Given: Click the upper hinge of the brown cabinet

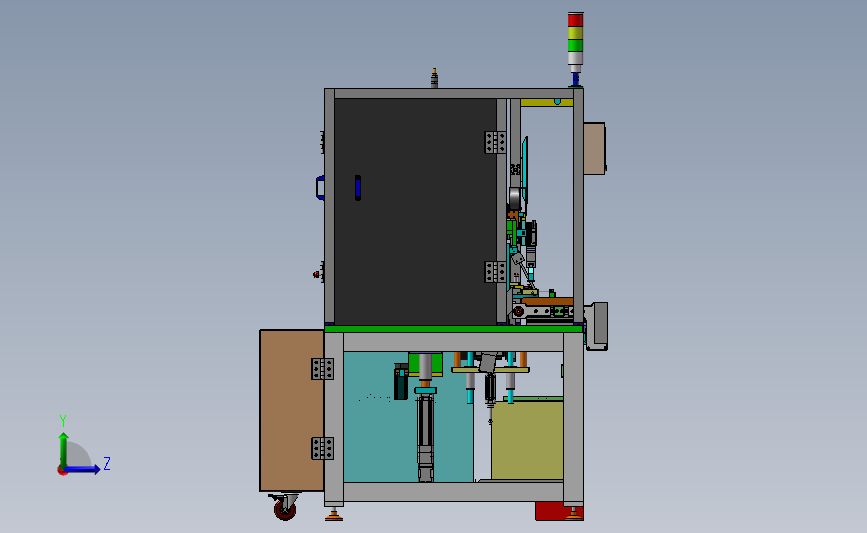Looking at the screenshot, I should tap(322, 369).
